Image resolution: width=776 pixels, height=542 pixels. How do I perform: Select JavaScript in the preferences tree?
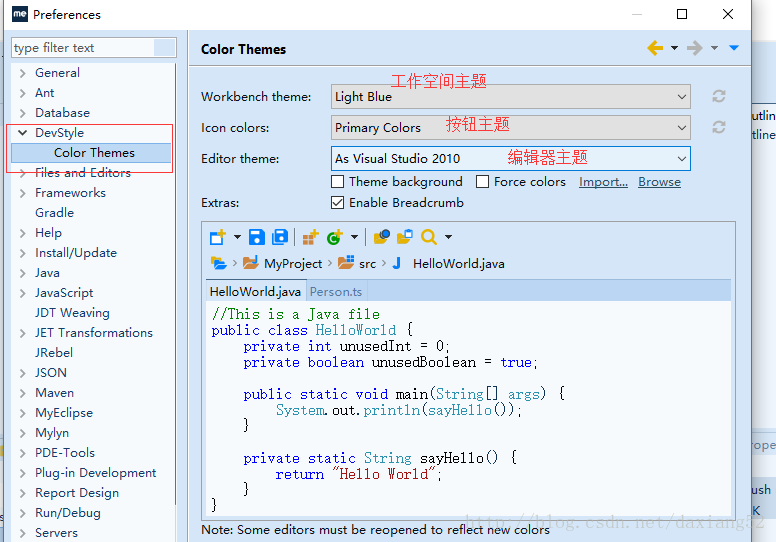click(x=64, y=293)
